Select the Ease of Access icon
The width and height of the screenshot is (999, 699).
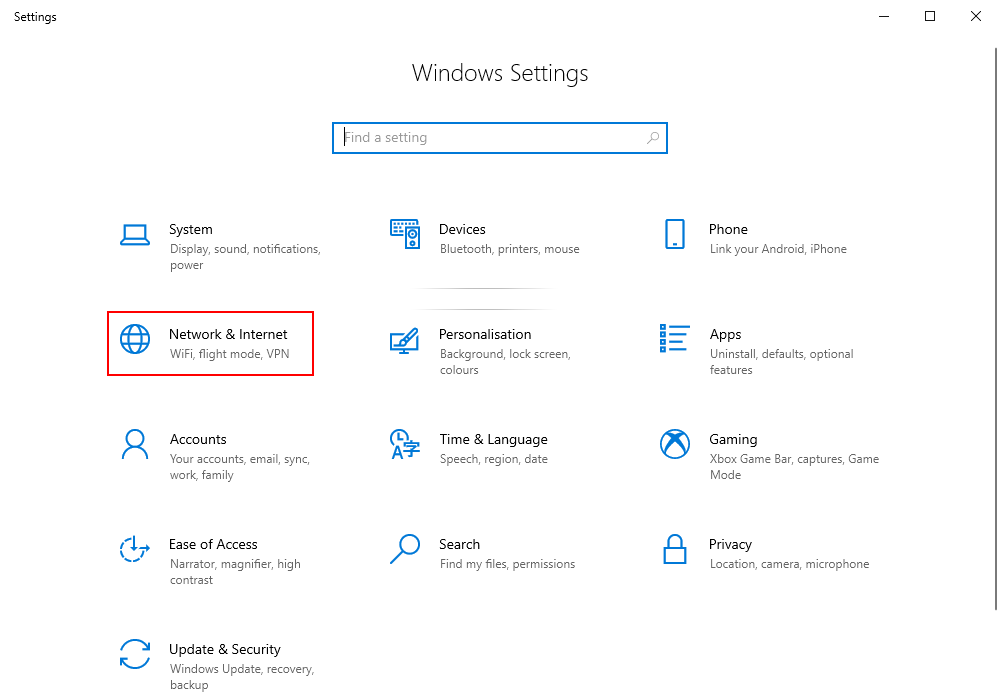(x=135, y=549)
